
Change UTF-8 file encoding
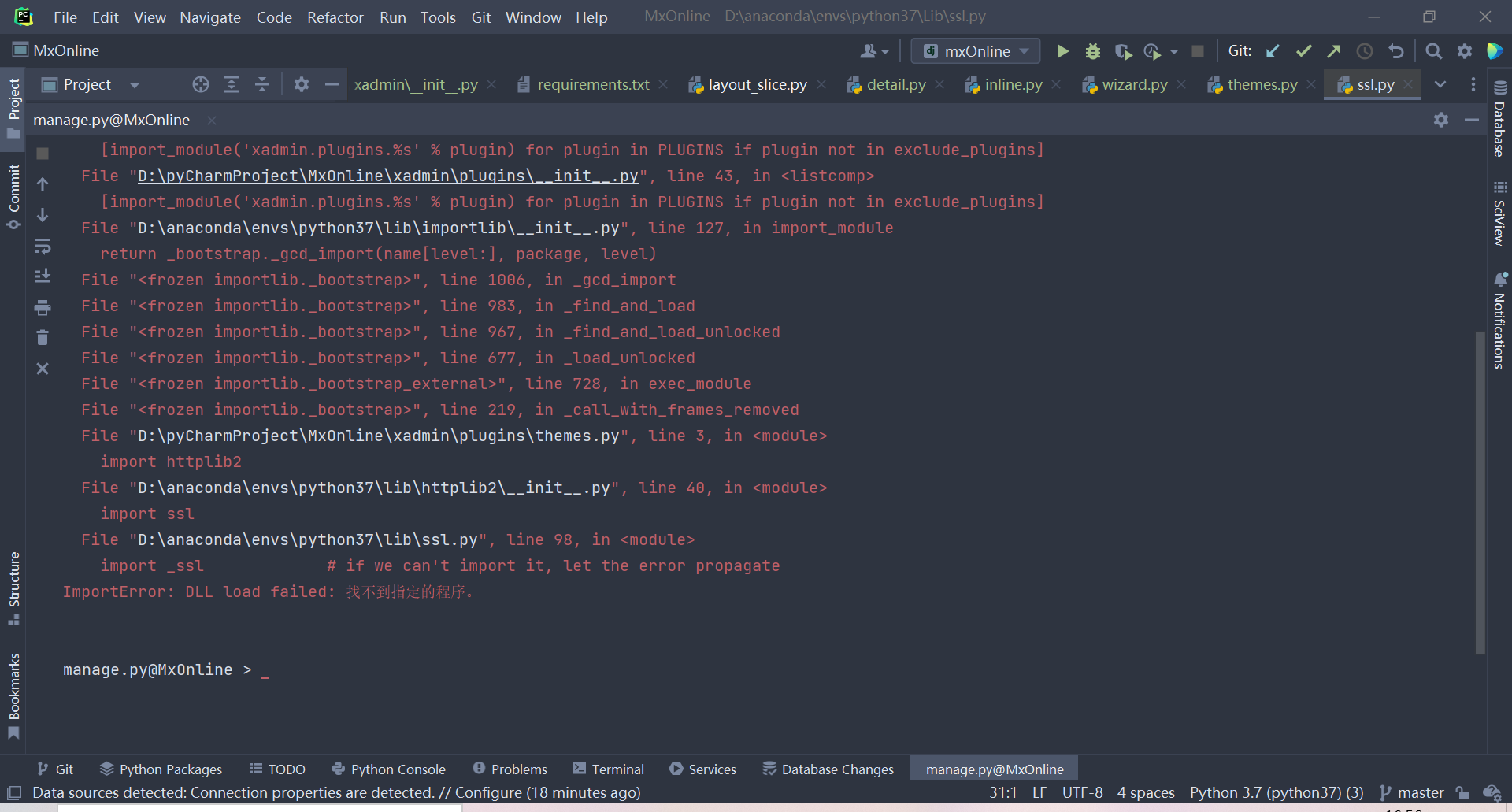click(1082, 792)
